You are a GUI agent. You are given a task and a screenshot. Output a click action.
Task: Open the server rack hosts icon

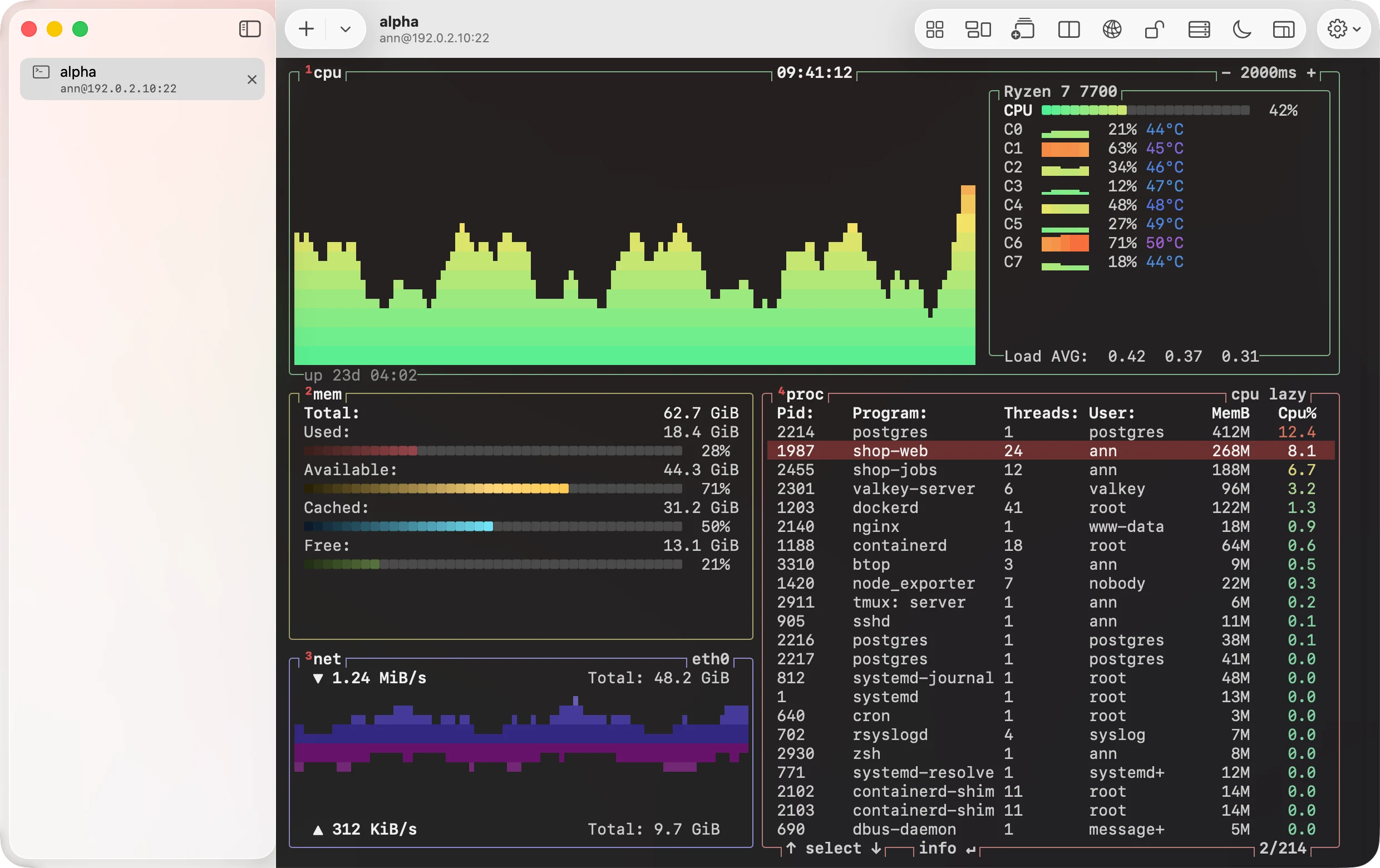[1199, 29]
